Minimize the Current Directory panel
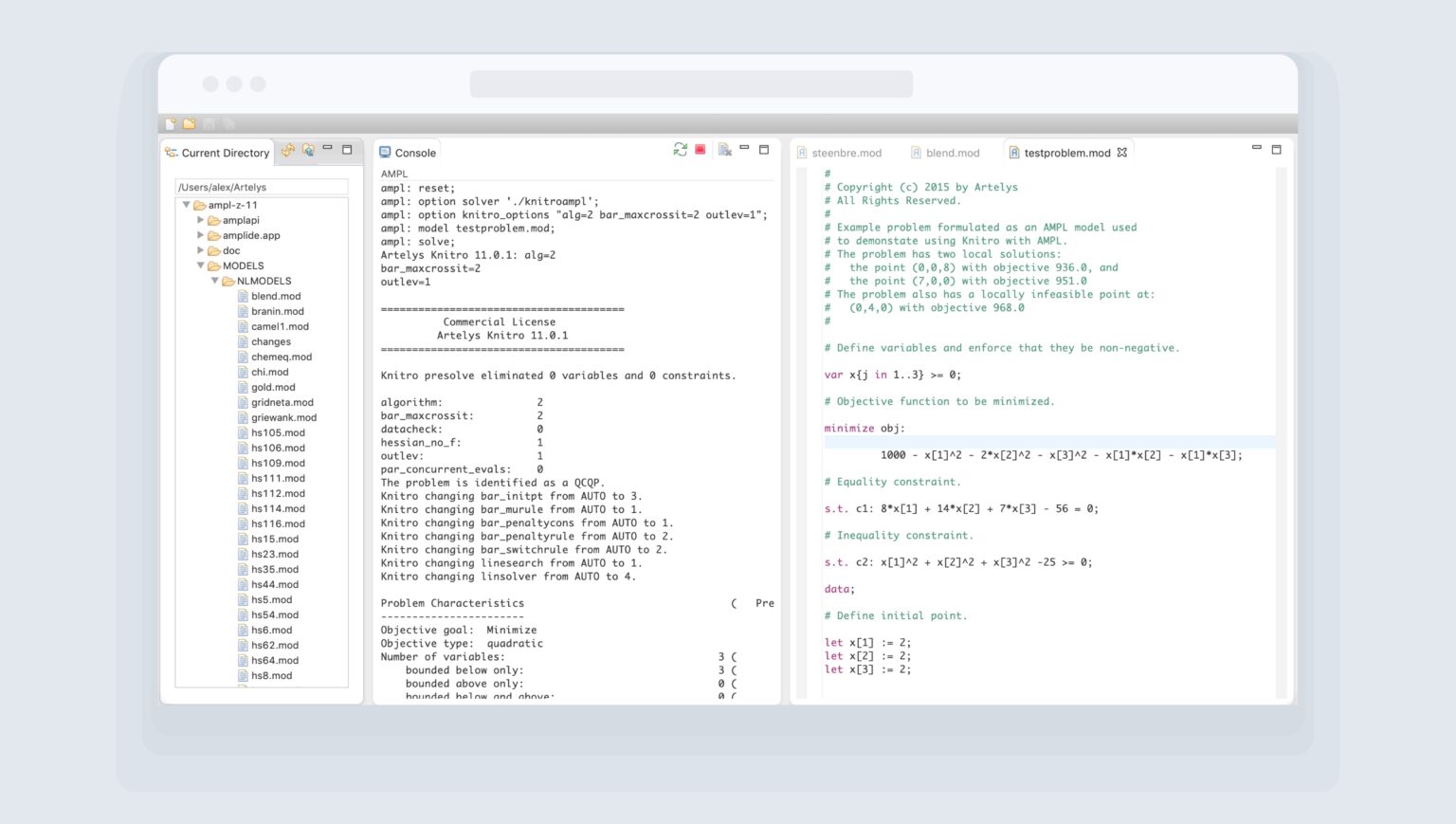 point(328,148)
